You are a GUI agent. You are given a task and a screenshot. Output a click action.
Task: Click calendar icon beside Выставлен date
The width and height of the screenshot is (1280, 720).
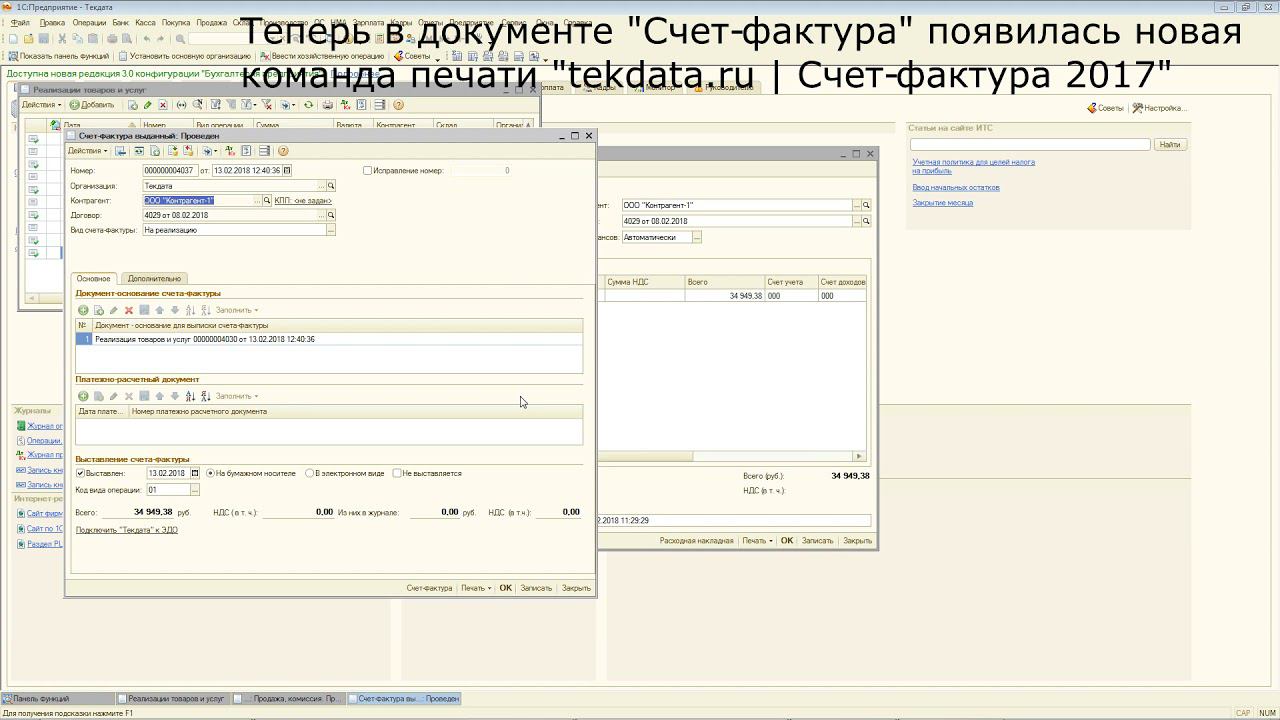[195, 473]
